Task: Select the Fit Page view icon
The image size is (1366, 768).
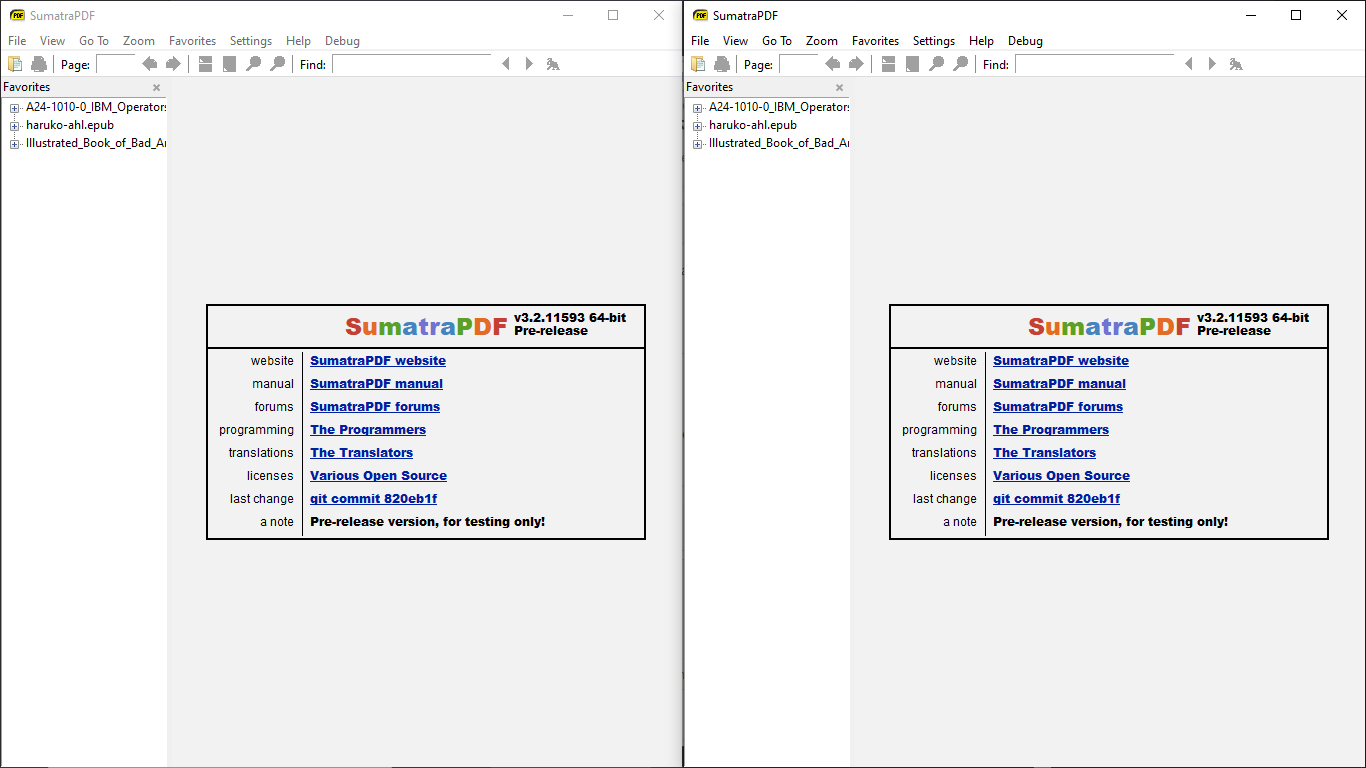Action: point(229,63)
